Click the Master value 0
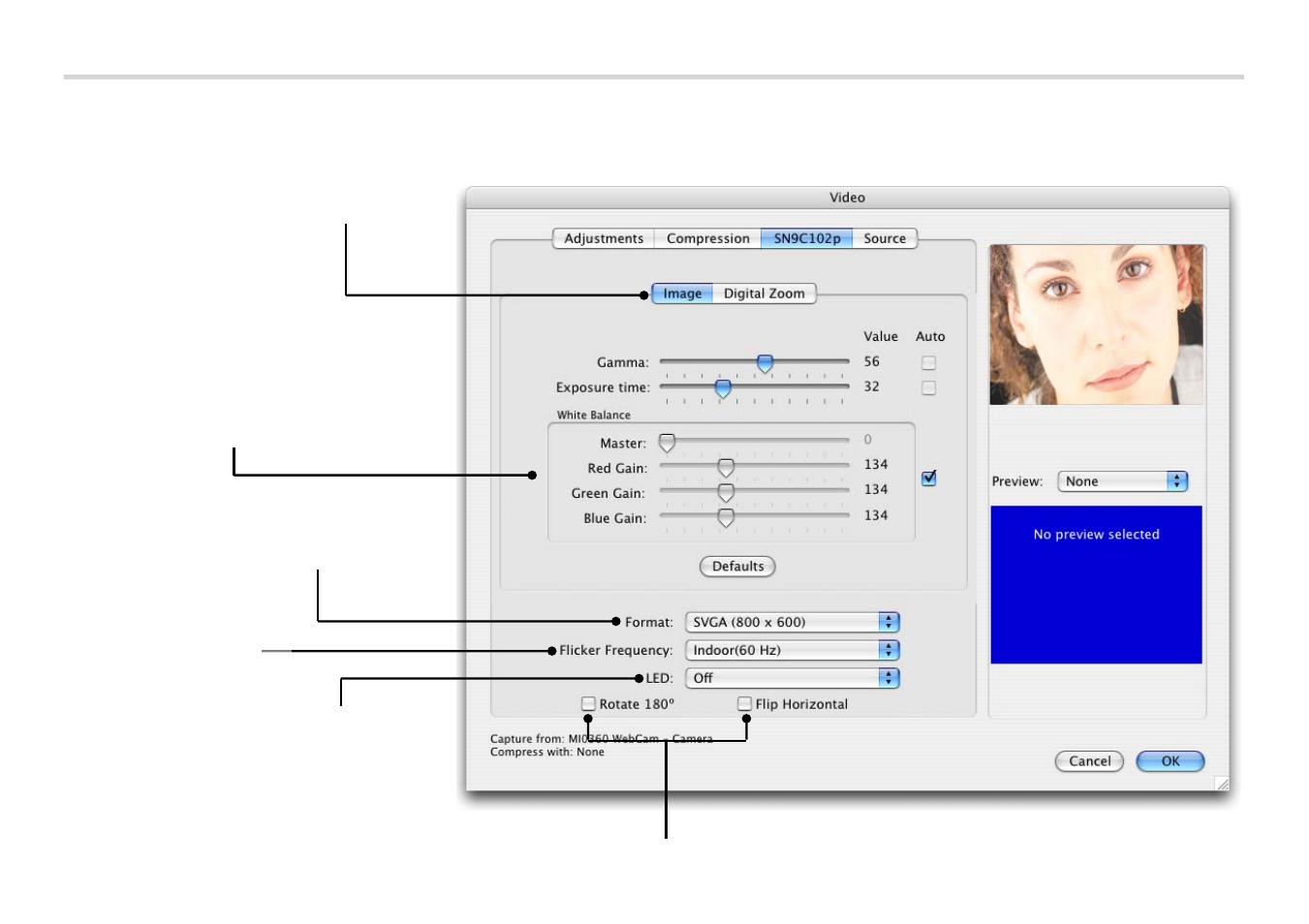Viewport: 1309px width, 924px height. 867,439
